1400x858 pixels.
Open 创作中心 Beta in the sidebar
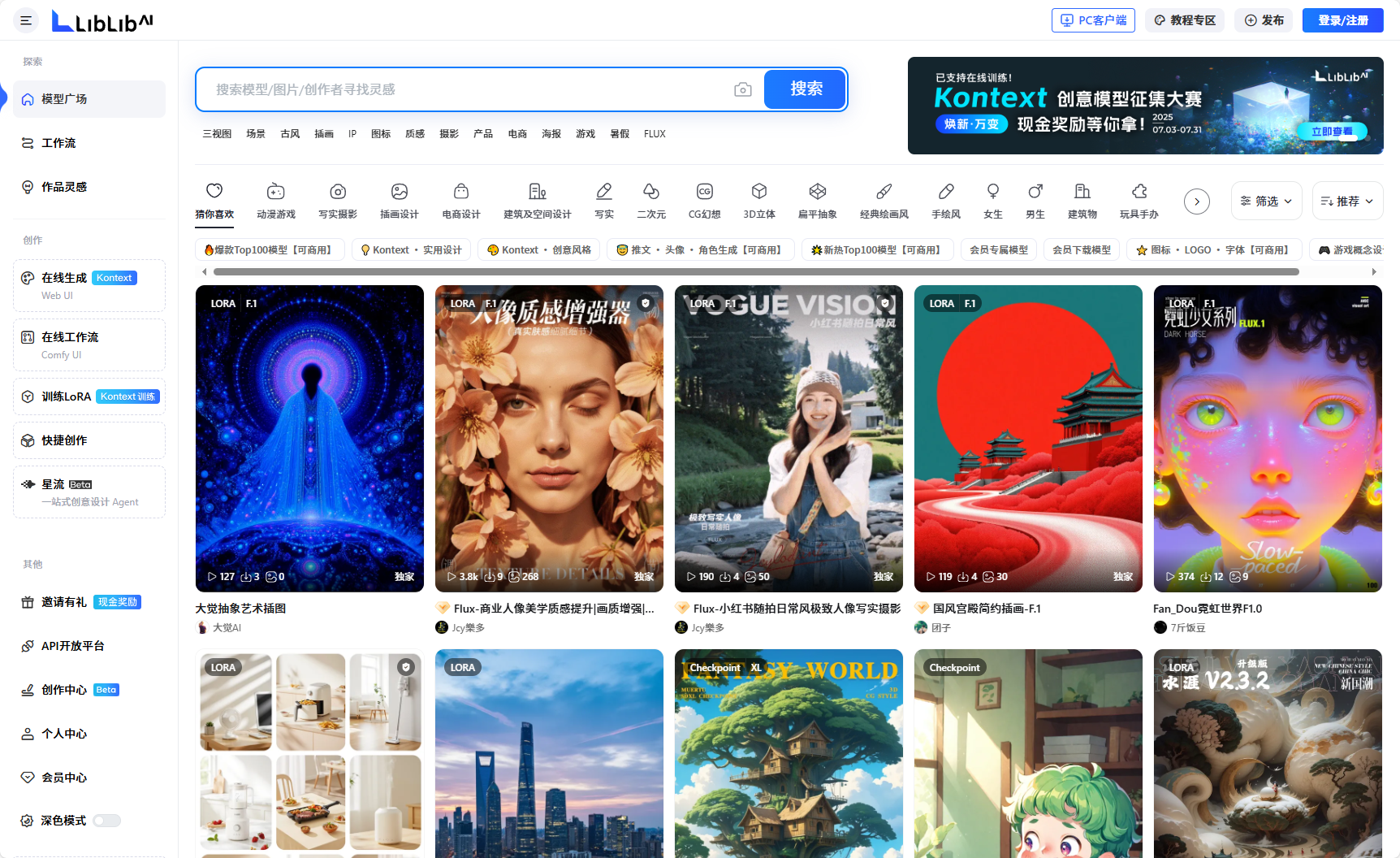point(89,690)
